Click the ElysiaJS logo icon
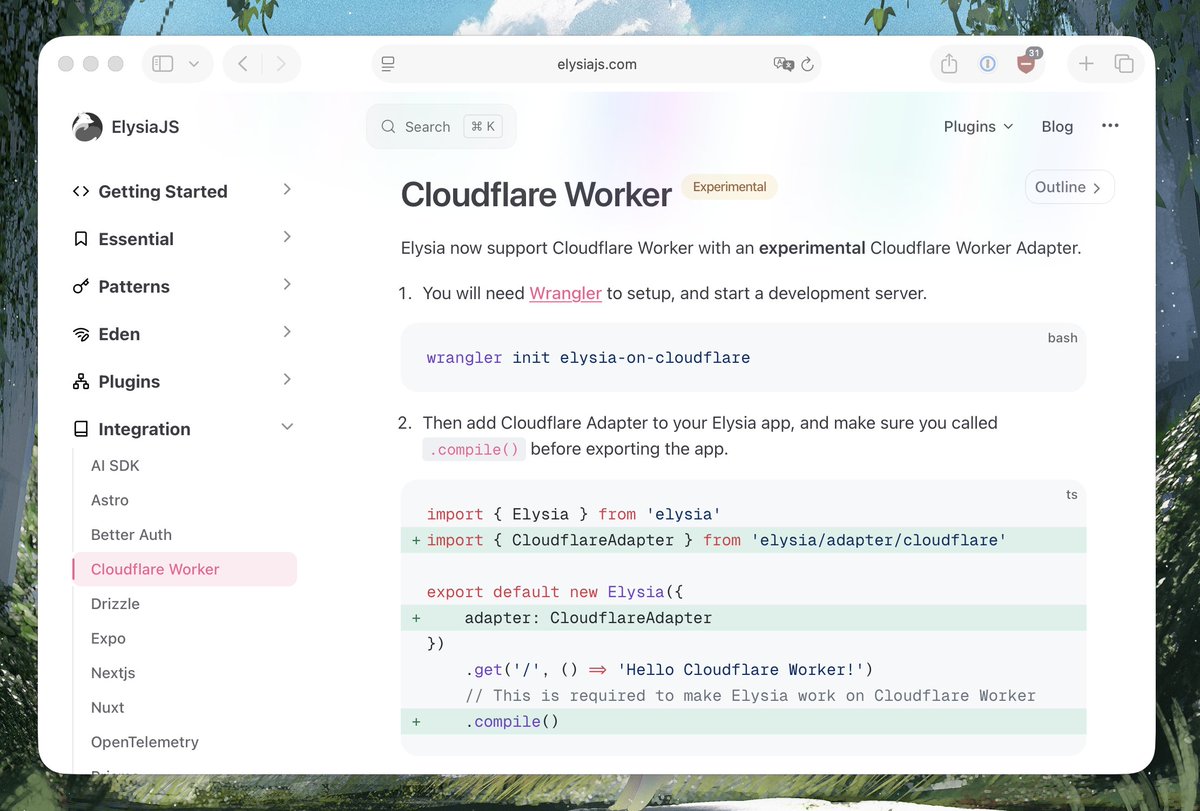This screenshot has height=811, width=1200. tap(87, 127)
